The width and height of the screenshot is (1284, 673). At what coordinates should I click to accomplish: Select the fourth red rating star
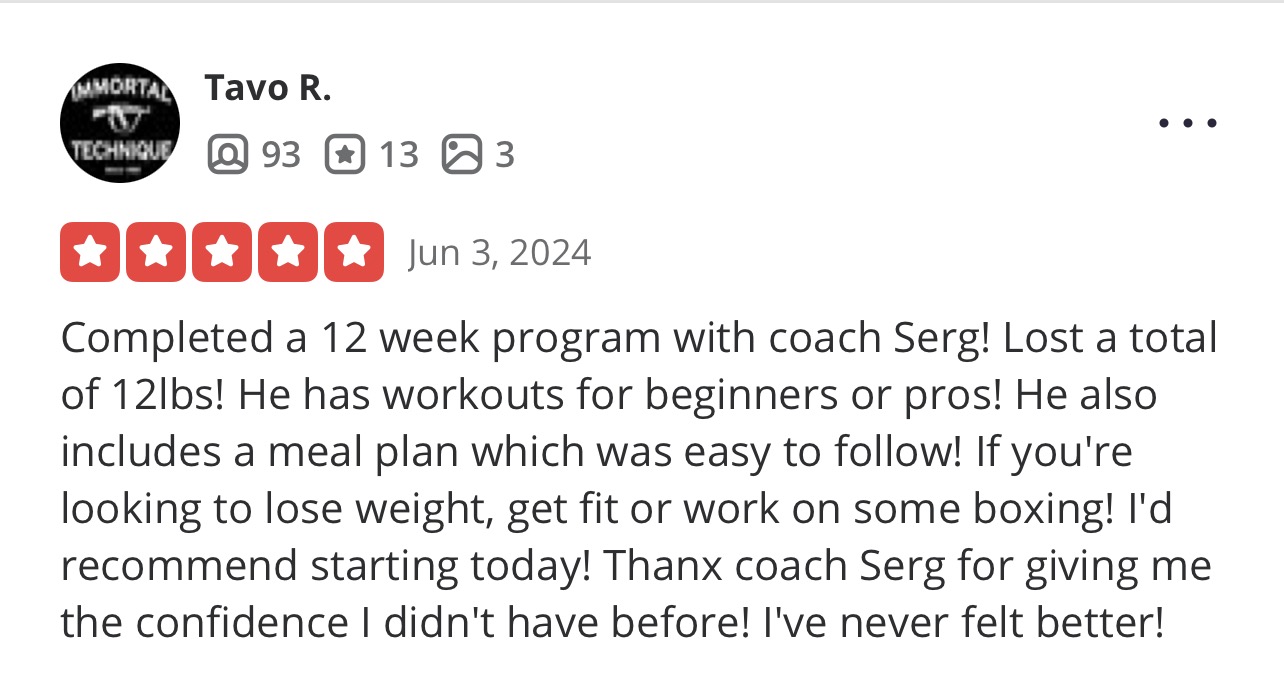[288, 252]
